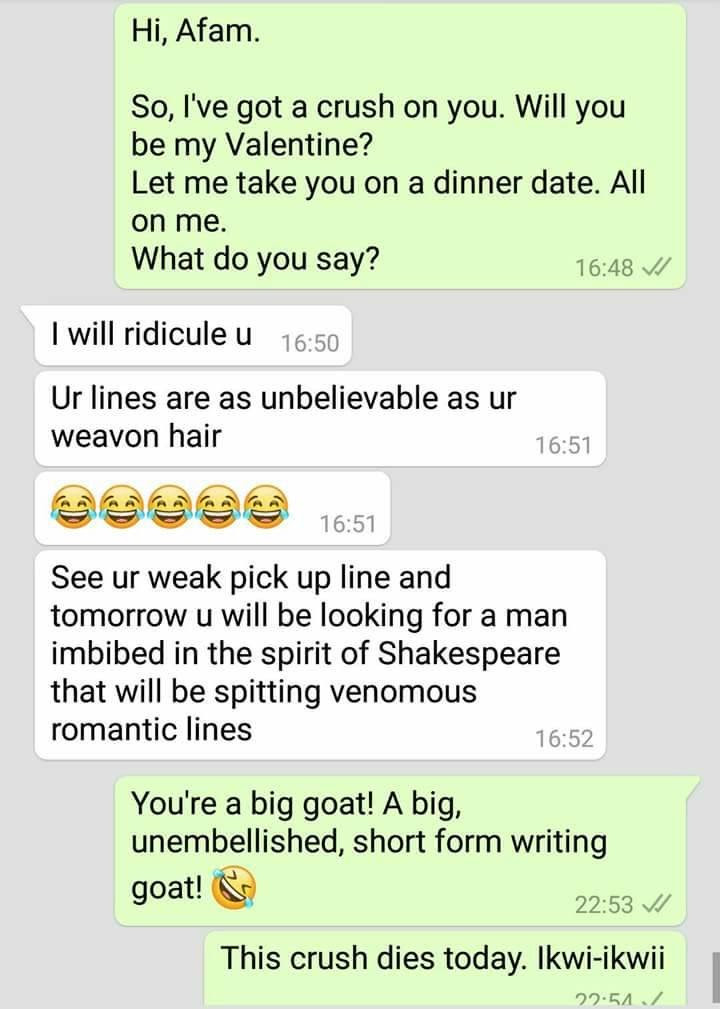The width and height of the screenshot is (720, 1009).
Task: Tap the double-check read receipt at 16:48
Action: coord(658,266)
